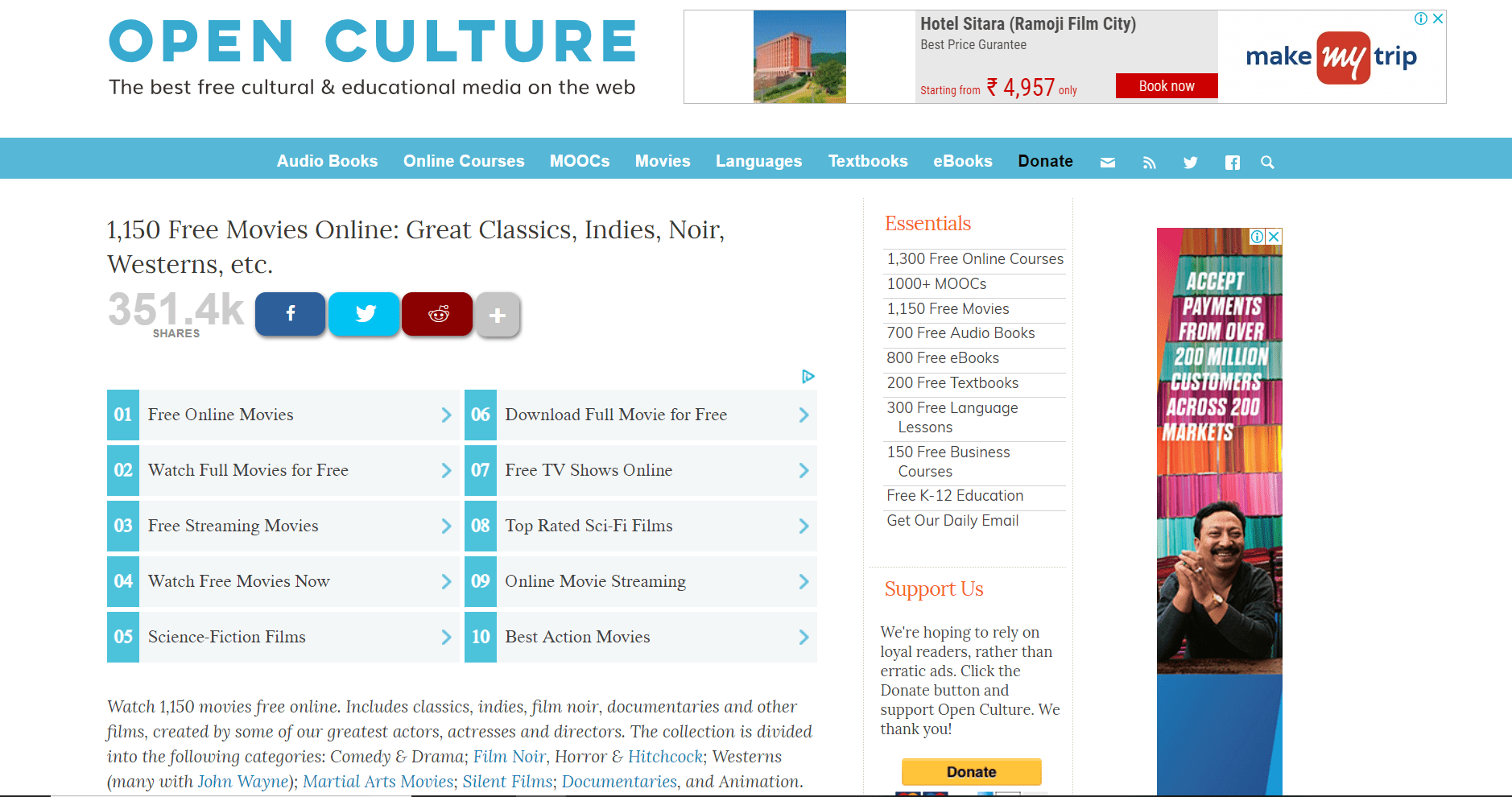Share the article on Reddit
Viewport: 1512px width, 797px height.
point(437,314)
